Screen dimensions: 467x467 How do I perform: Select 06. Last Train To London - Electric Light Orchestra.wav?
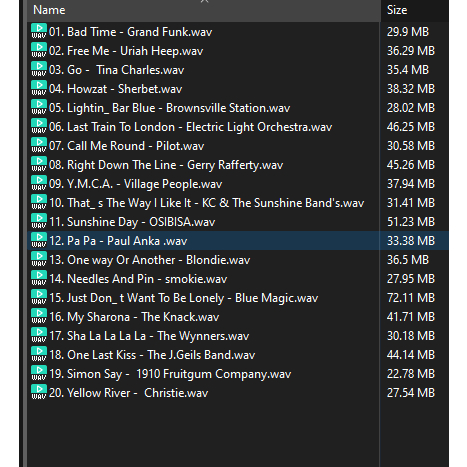190,127
